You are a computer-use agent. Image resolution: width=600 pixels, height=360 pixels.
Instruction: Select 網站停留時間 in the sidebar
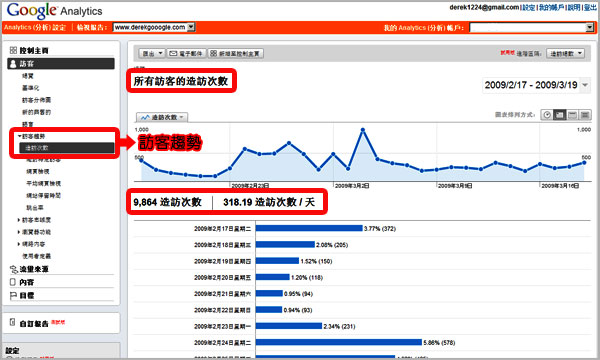pyautogui.click(x=43, y=195)
